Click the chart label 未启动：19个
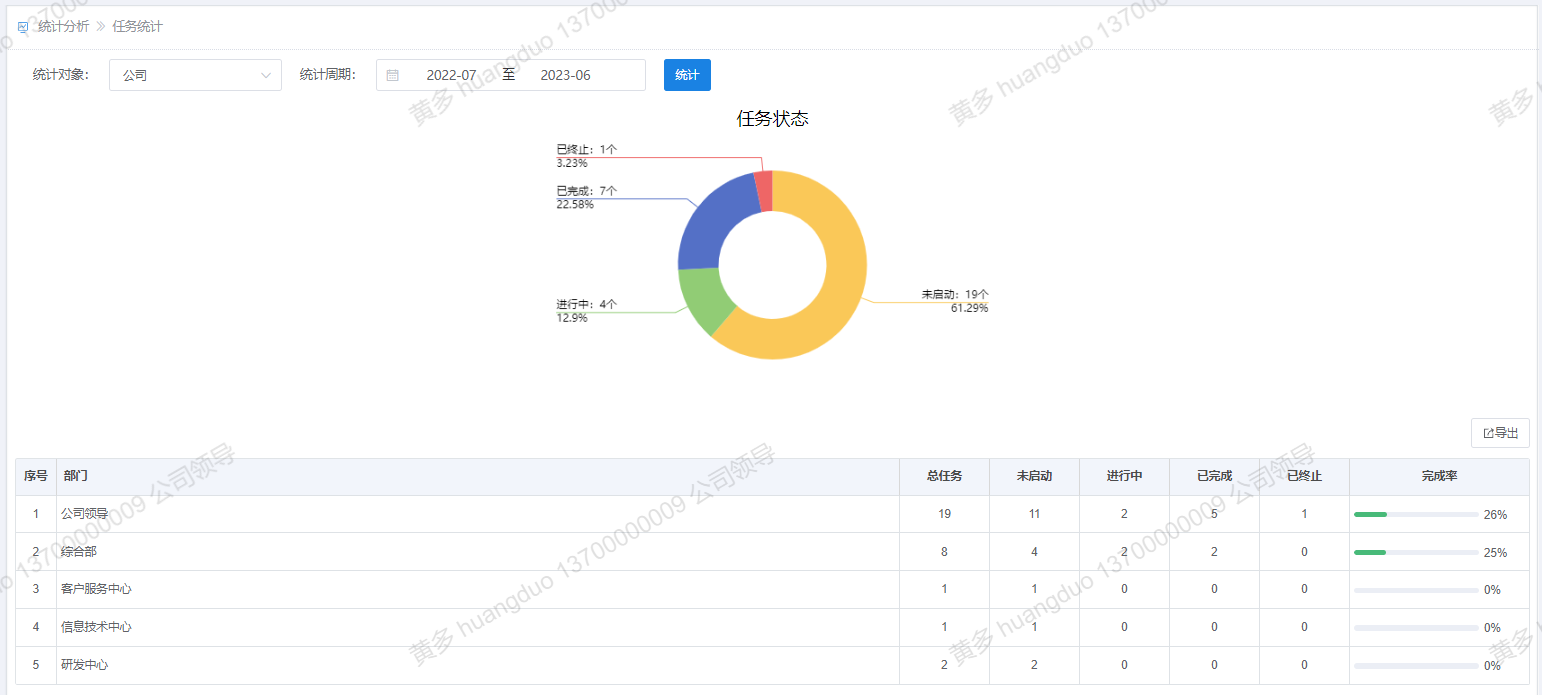Screen dimensions: 1542x695 click(955, 294)
